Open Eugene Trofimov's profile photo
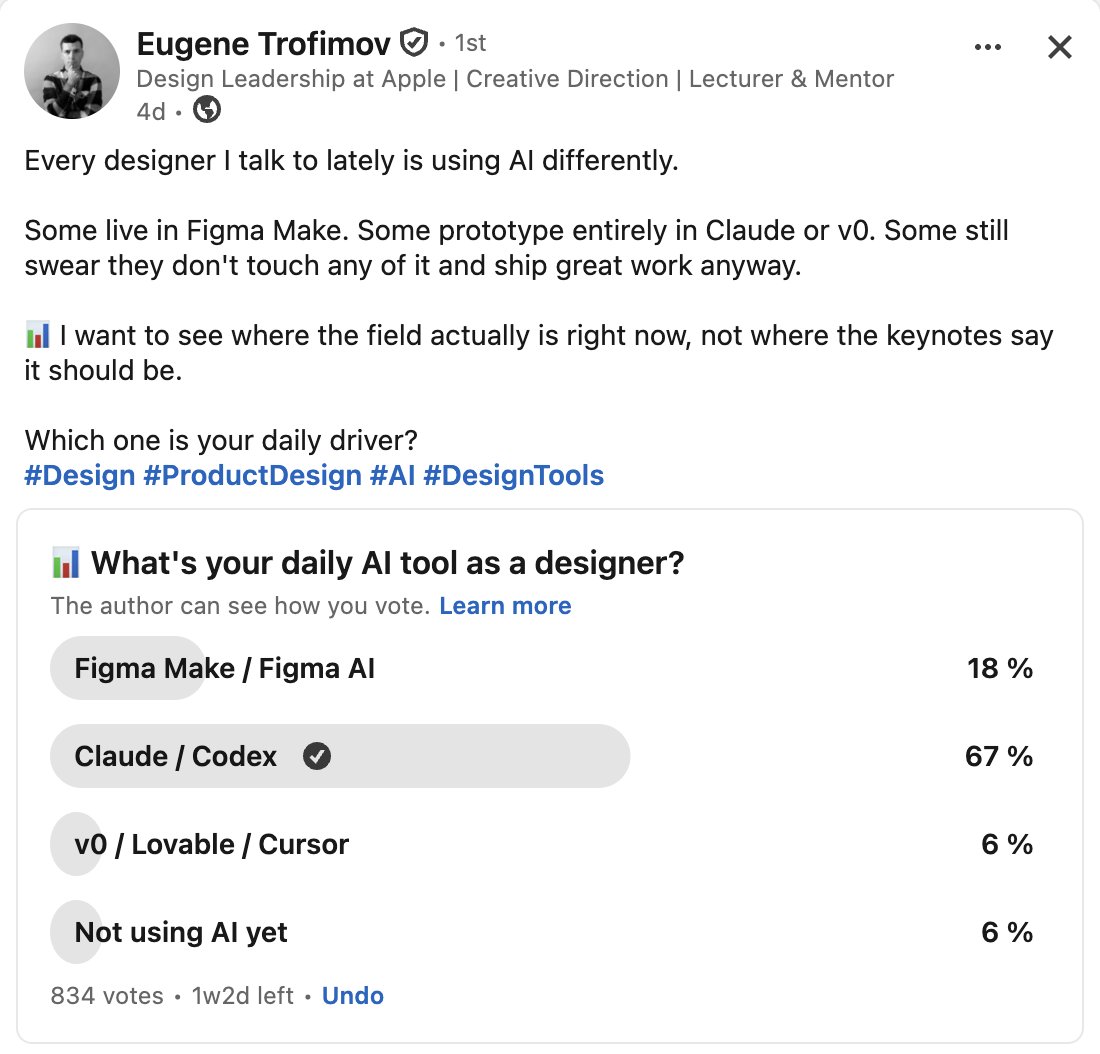This screenshot has height=1054, width=1100. [72, 71]
